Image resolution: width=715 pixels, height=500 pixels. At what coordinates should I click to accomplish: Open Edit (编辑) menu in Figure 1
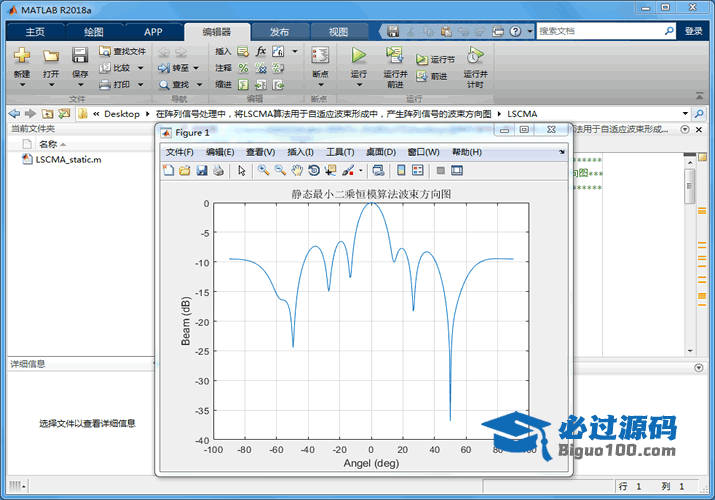(220, 152)
